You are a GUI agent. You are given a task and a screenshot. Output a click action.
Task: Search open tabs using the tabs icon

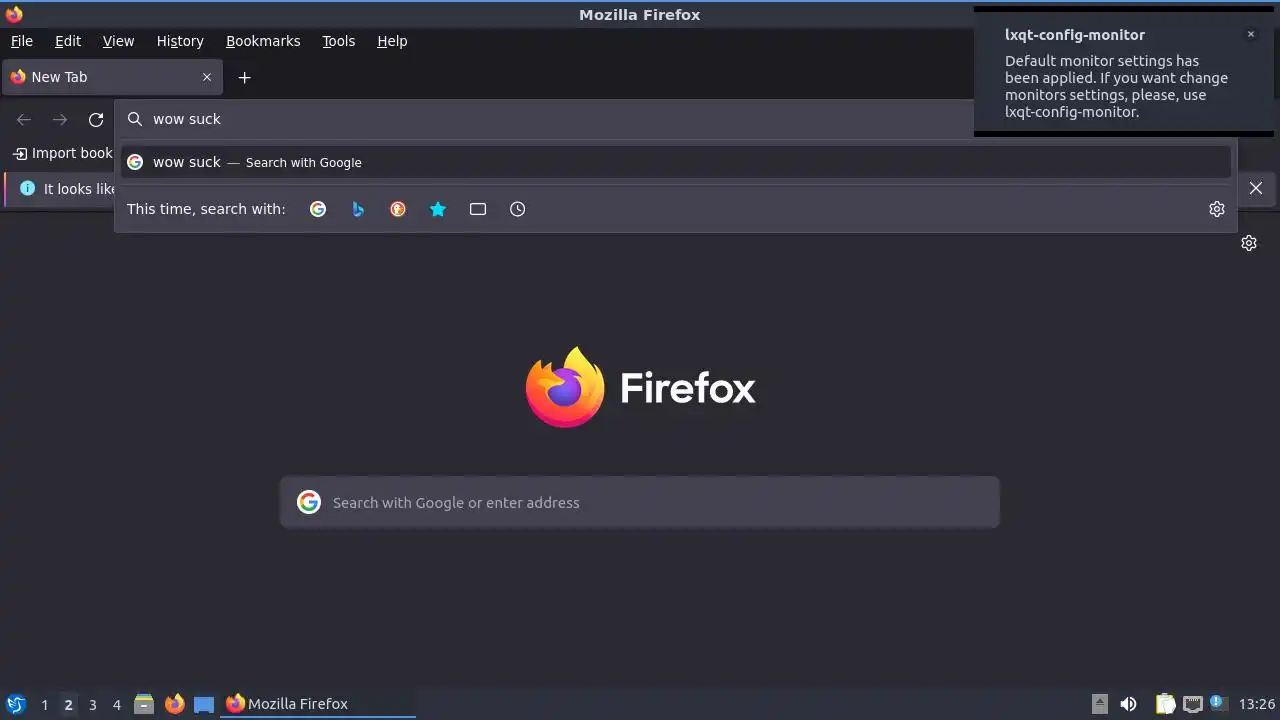tap(478, 209)
